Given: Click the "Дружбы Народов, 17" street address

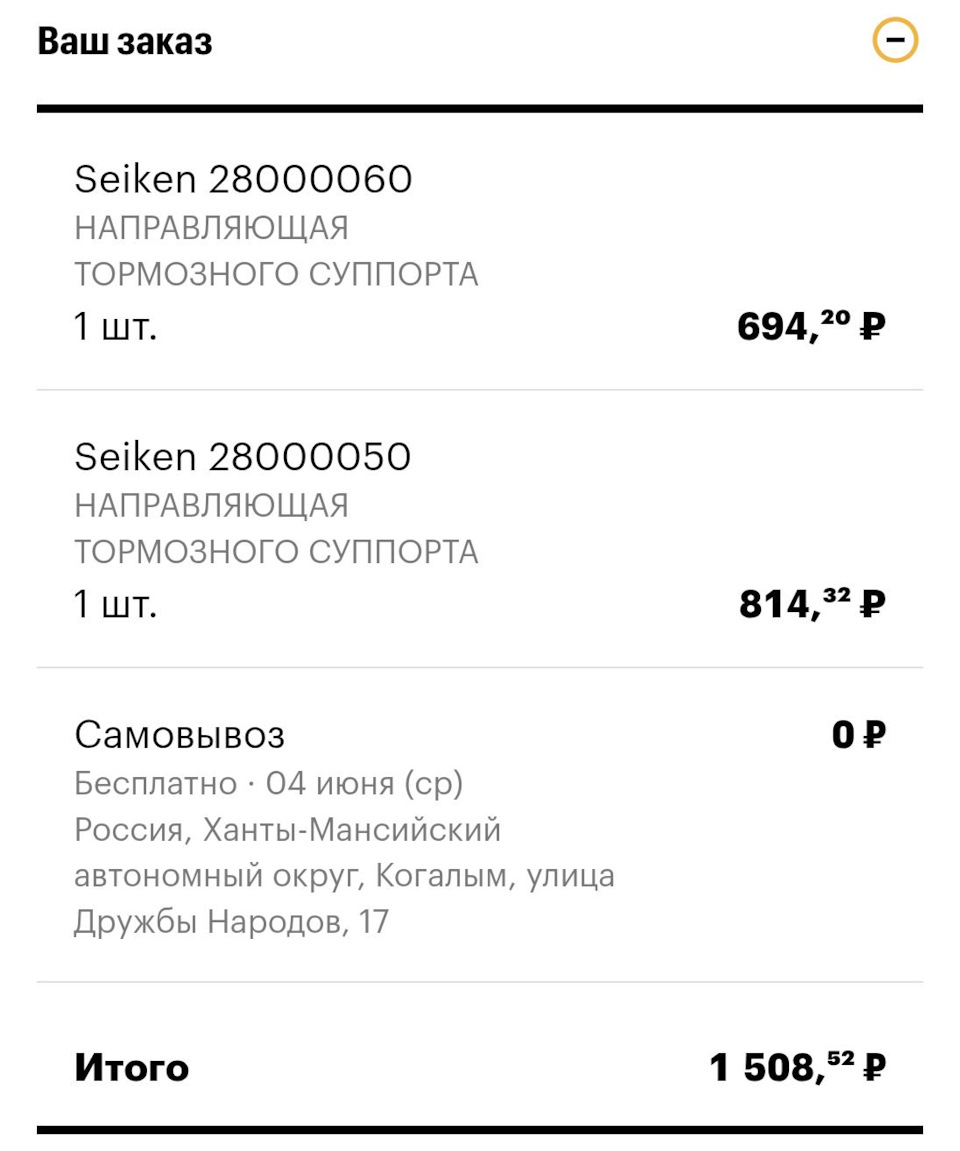Looking at the screenshot, I should (231, 922).
